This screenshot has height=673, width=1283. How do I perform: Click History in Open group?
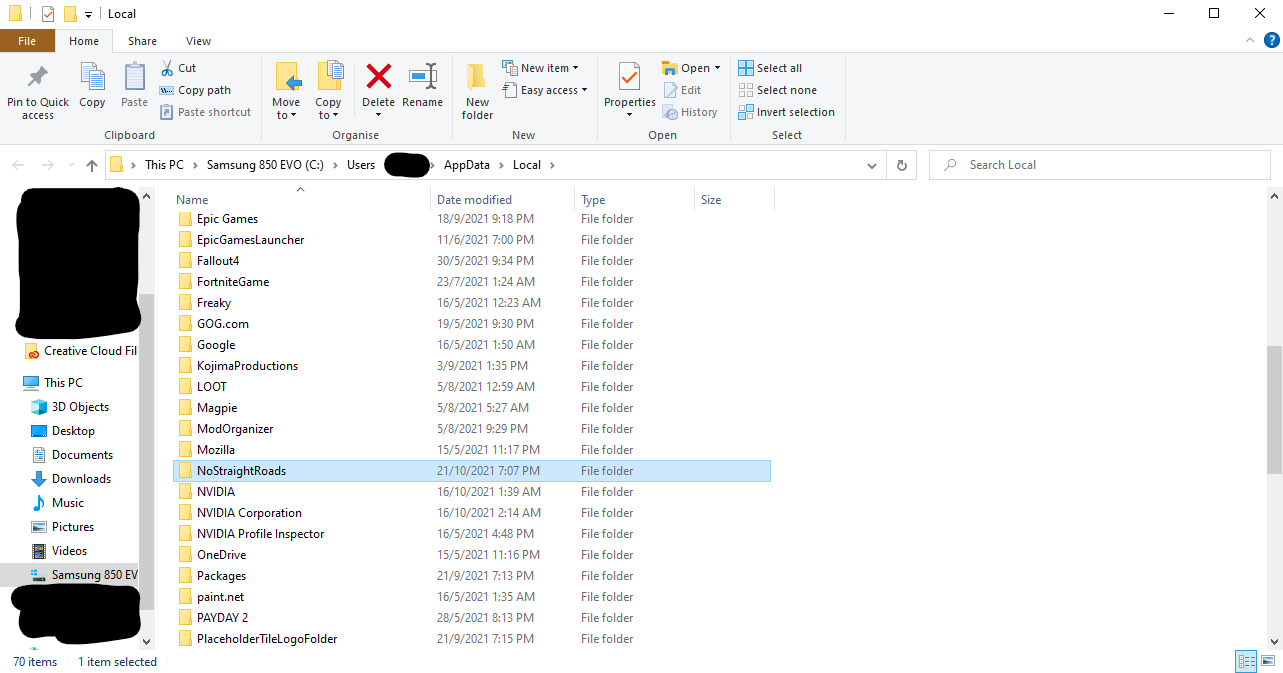pos(689,112)
